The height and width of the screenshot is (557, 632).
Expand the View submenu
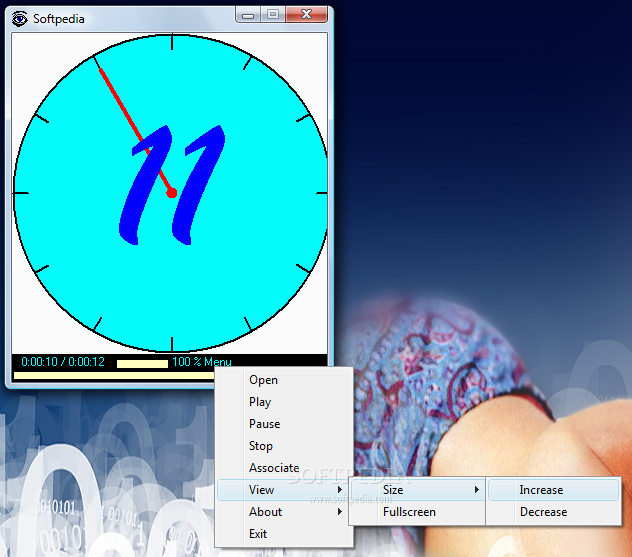coord(284,490)
